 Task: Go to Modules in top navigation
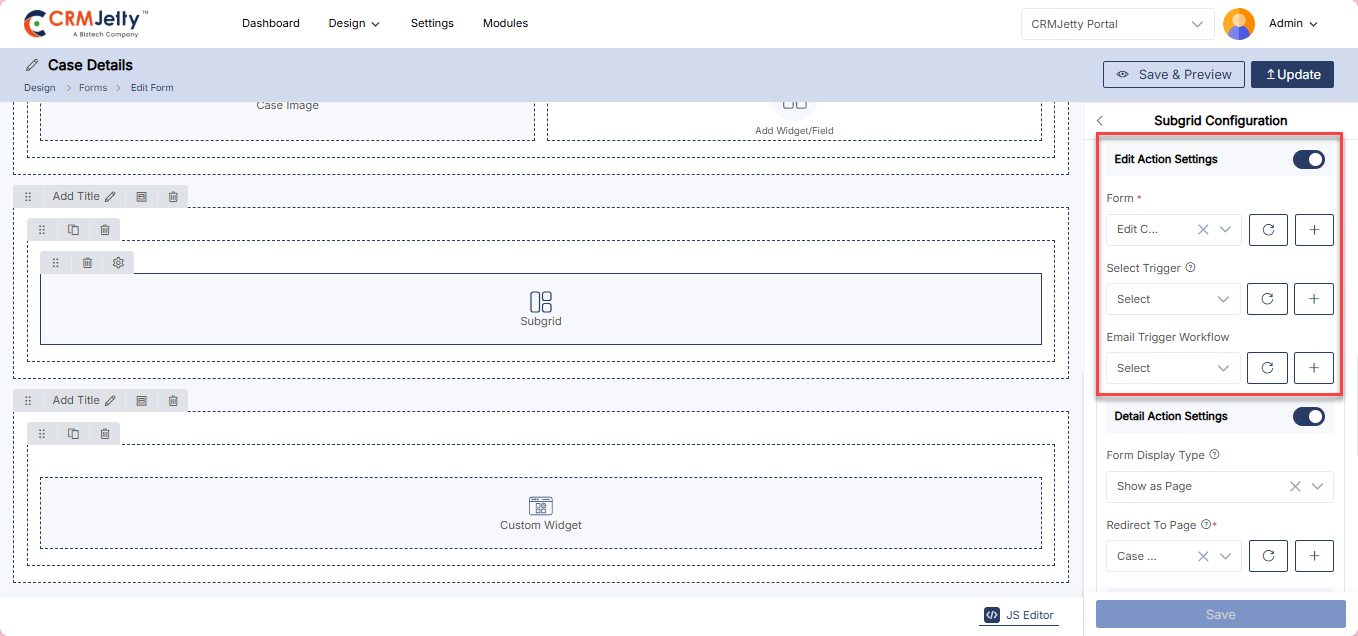(x=505, y=23)
